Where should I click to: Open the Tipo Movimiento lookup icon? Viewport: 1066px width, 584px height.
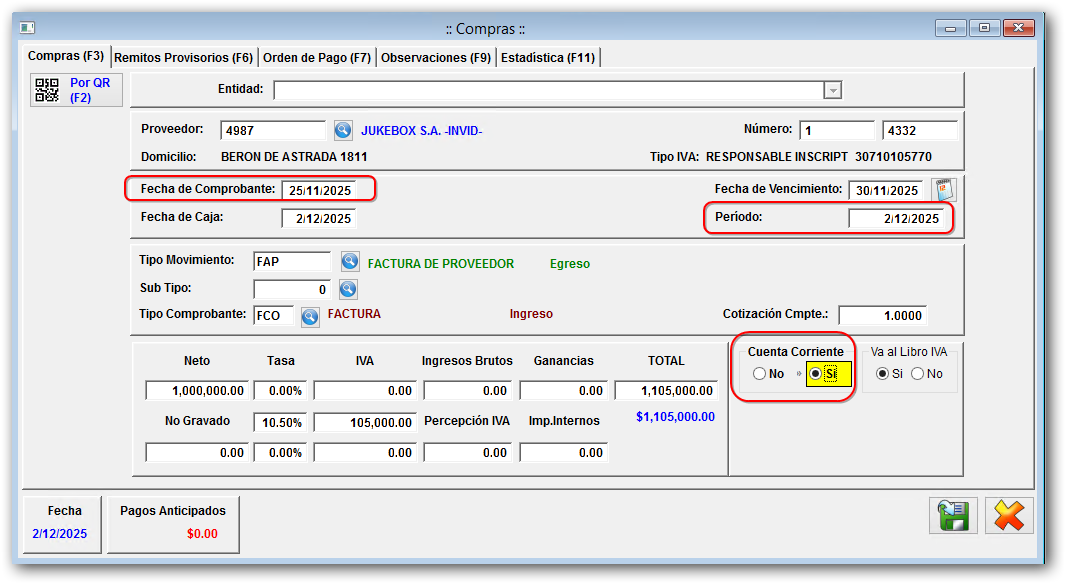349,262
